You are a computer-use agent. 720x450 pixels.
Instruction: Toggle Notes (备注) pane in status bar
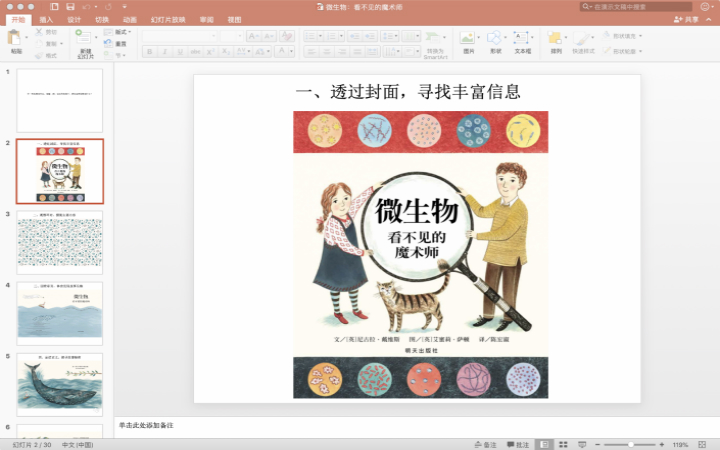pos(485,444)
